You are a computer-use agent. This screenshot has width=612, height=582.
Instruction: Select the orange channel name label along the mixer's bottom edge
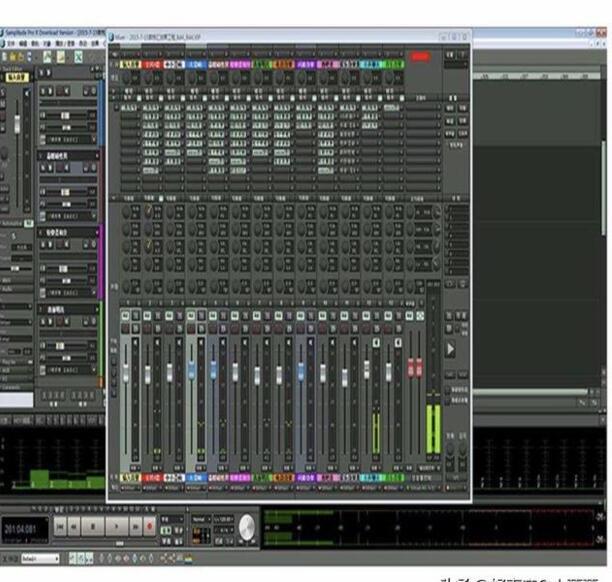(283, 477)
